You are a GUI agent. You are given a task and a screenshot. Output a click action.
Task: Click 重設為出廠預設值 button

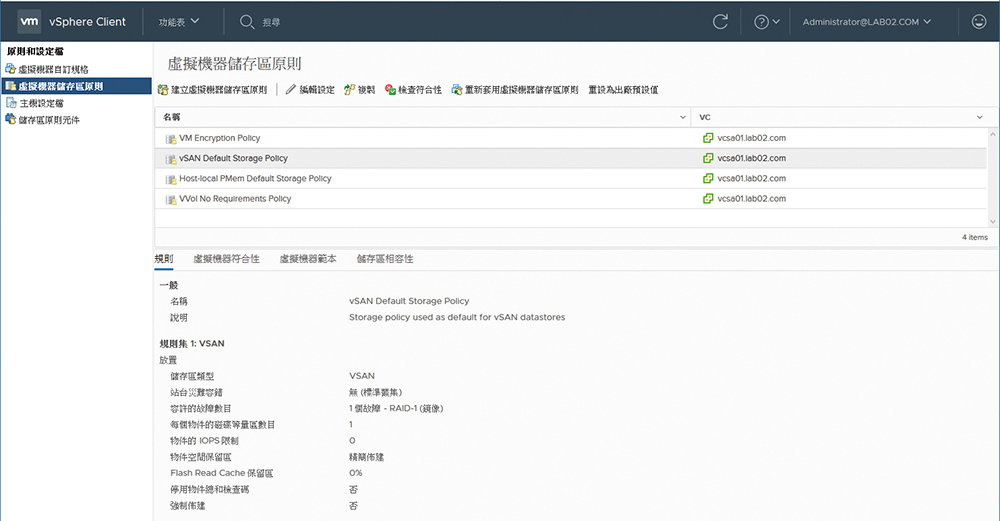tap(623, 90)
